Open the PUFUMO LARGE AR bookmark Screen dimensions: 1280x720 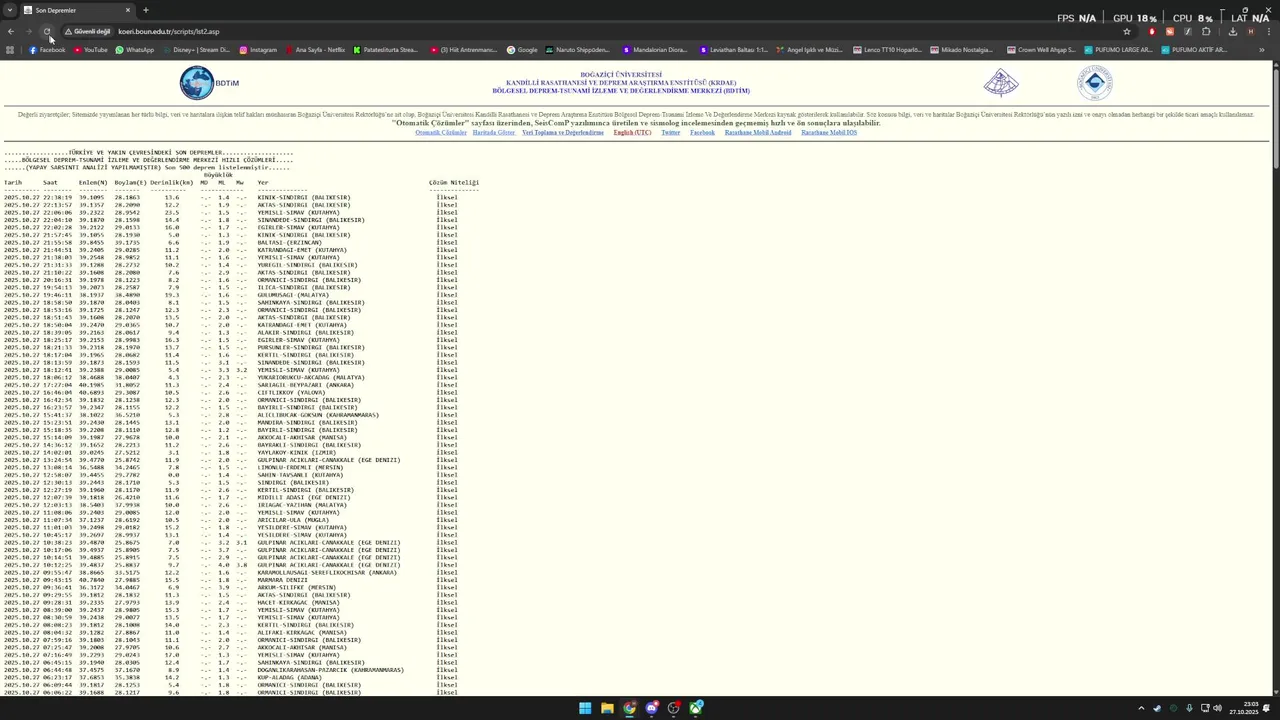click(x=1118, y=50)
